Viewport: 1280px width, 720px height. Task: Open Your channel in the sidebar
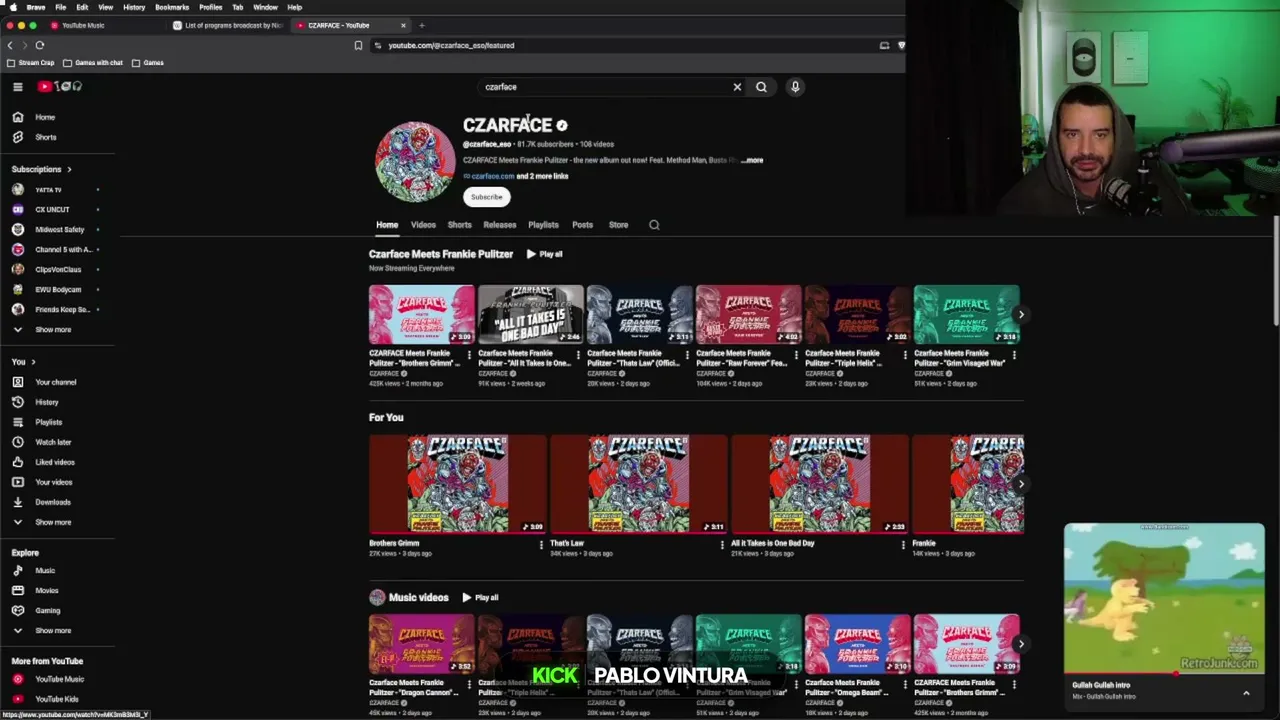(x=57, y=382)
